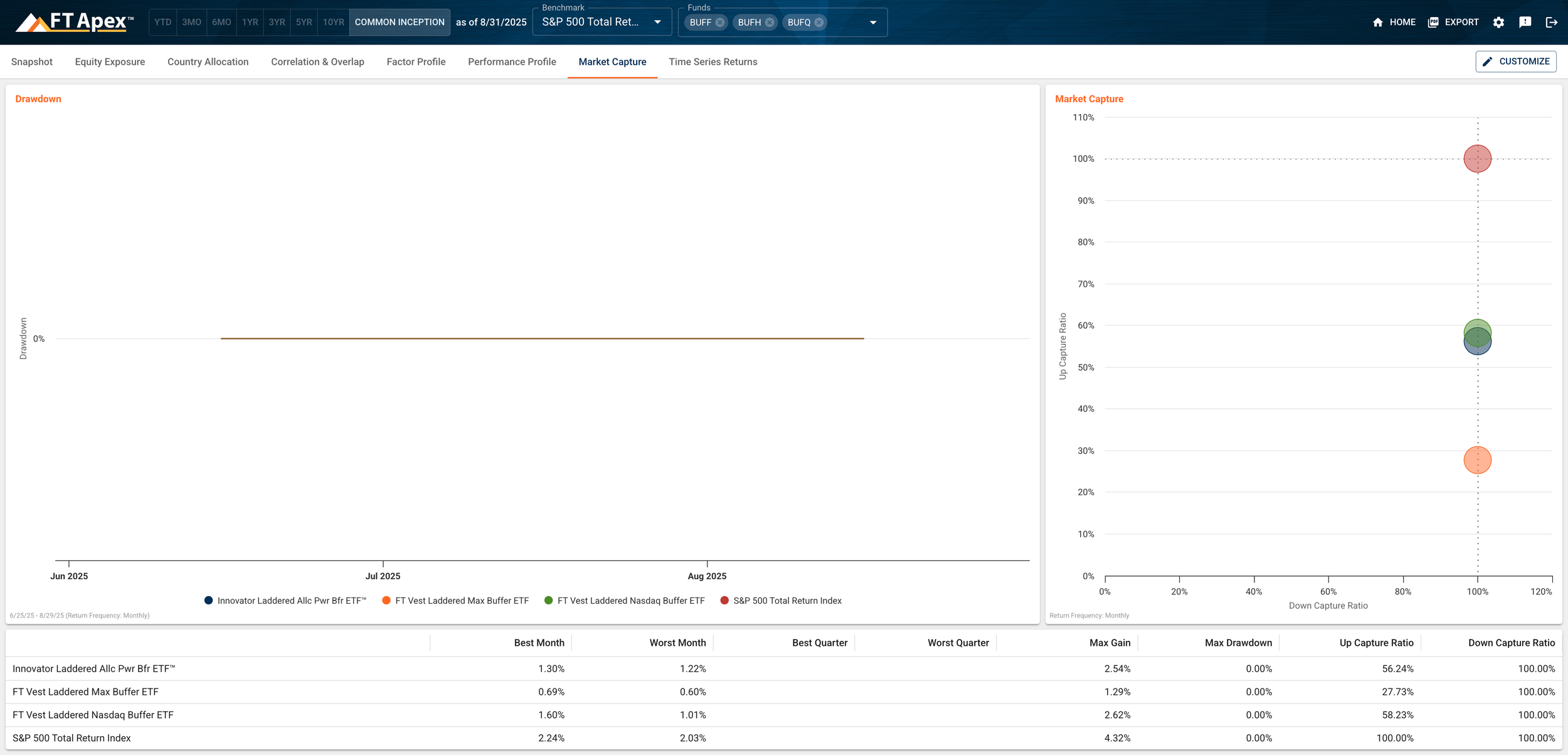Viewport: 1568px width, 755px height.
Task: Click the HOME icon
Action: 1379,22
